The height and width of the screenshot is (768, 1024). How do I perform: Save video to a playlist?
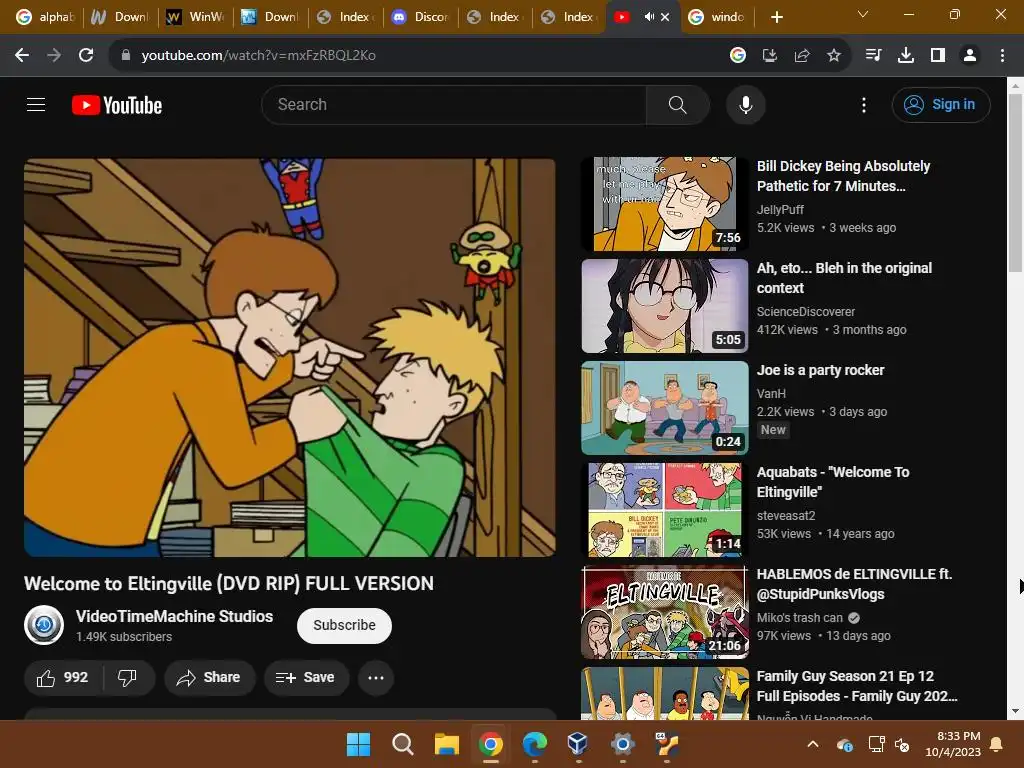(x=306, y=678)
